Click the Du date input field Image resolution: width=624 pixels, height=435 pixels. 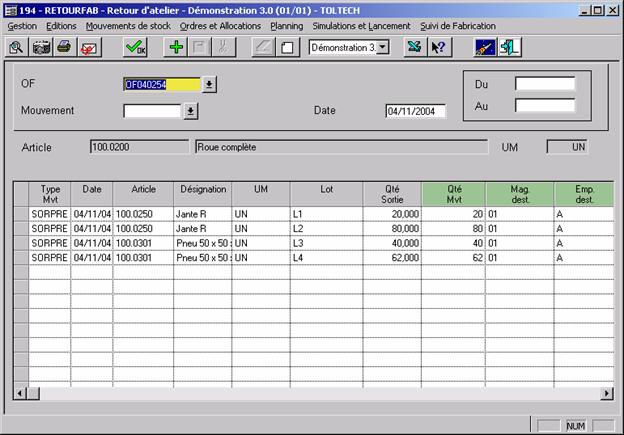pyautogui.click(x=545, y=84)
